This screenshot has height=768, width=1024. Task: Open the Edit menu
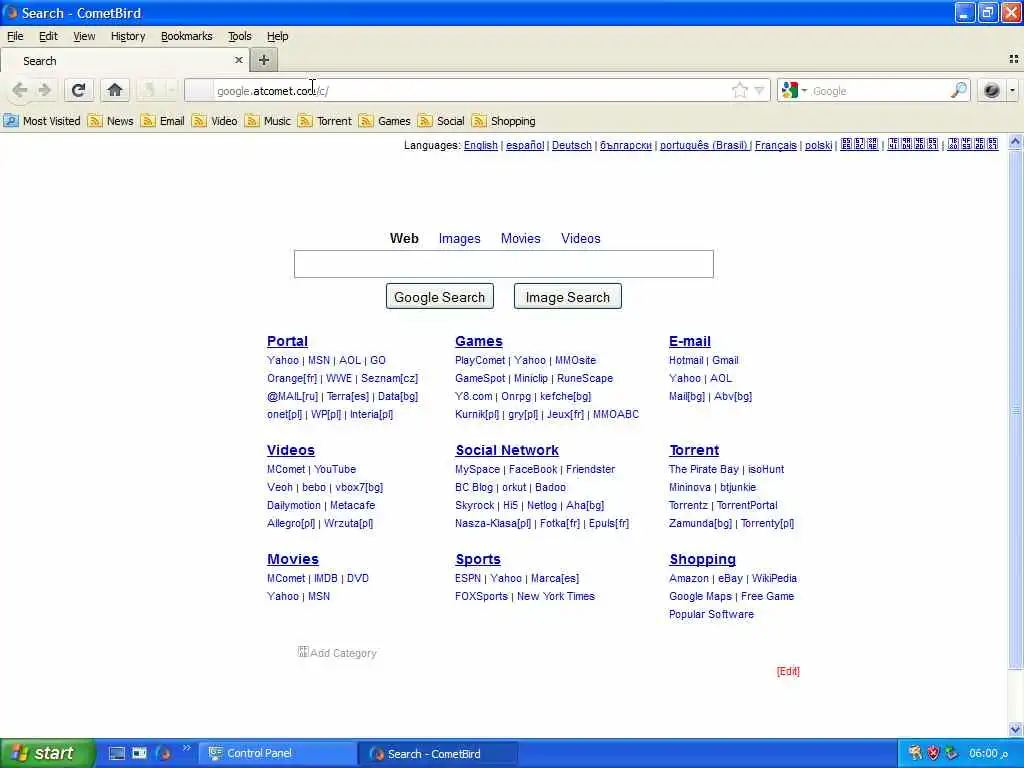pos(48,36)
